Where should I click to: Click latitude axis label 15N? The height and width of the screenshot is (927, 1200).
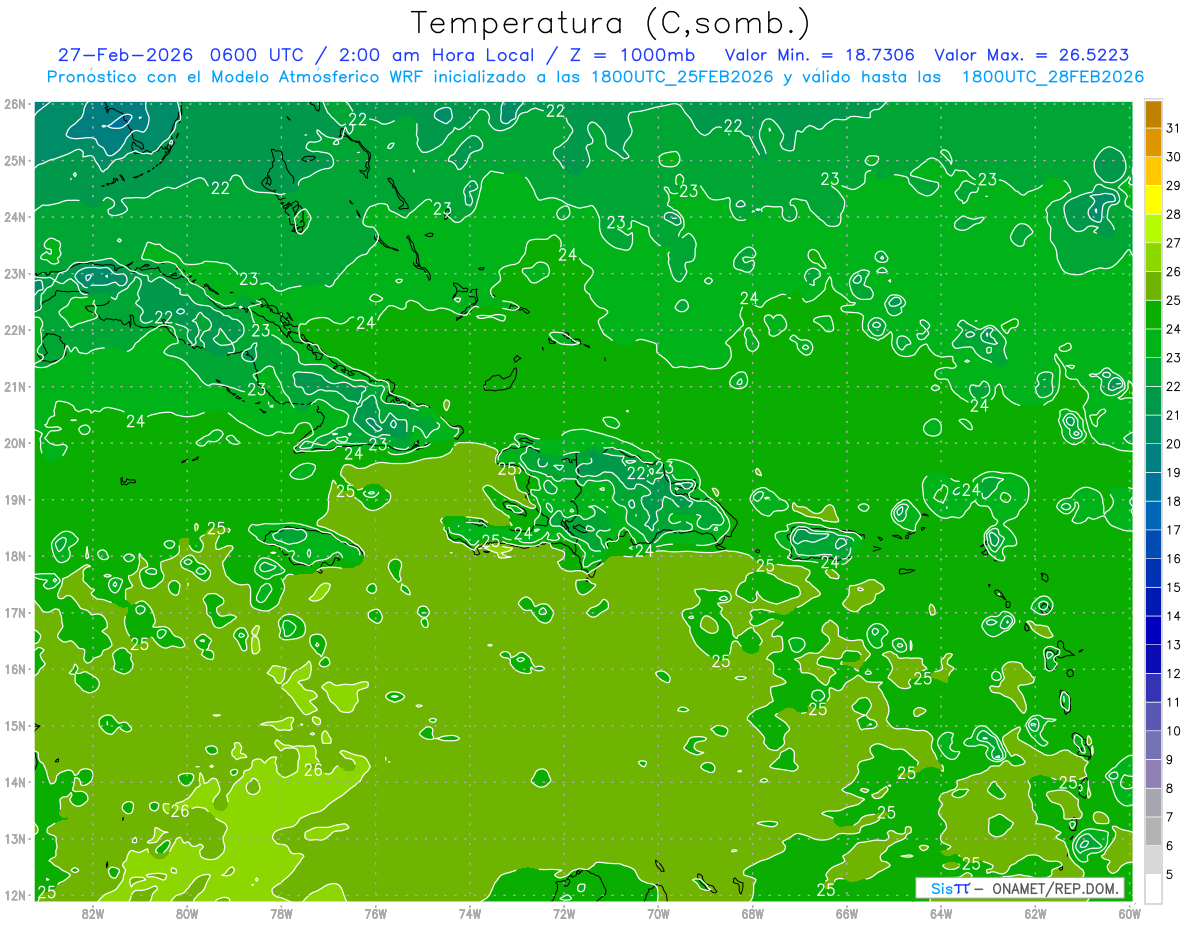pos(14,725)
